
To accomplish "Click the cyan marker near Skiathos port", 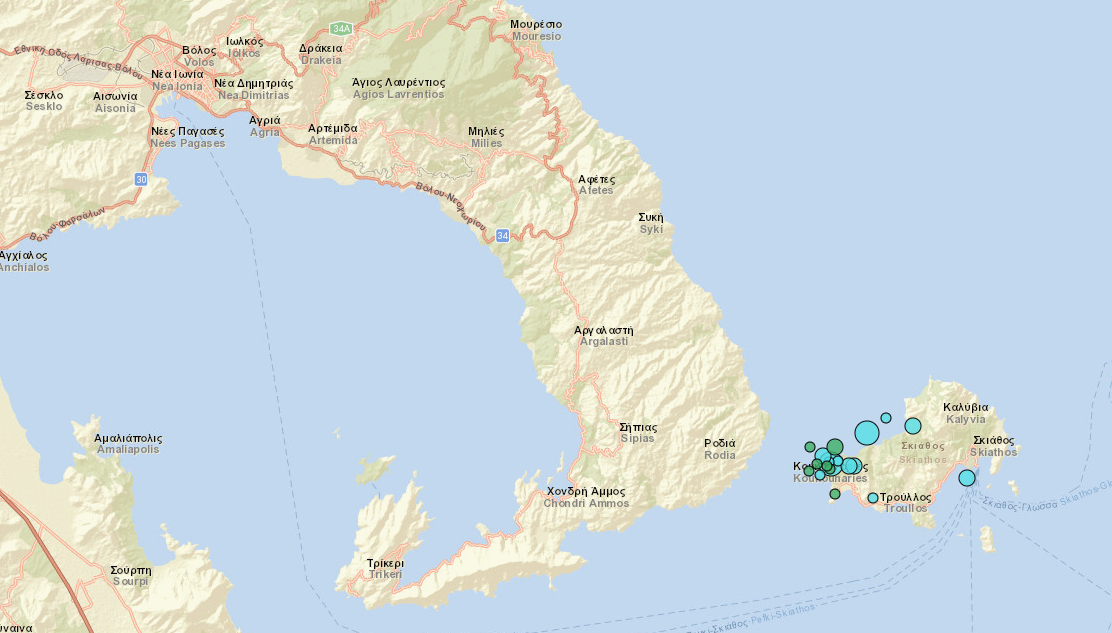I will [967, 478].
